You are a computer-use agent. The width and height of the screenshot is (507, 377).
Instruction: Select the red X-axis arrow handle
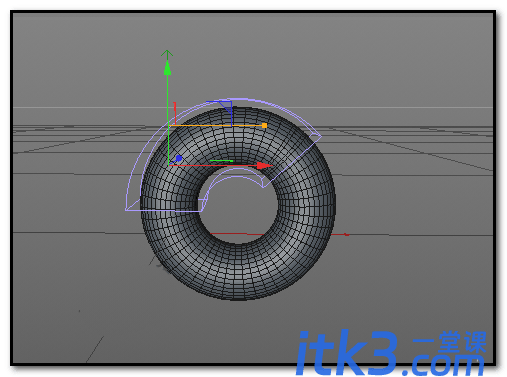point(265,165)
